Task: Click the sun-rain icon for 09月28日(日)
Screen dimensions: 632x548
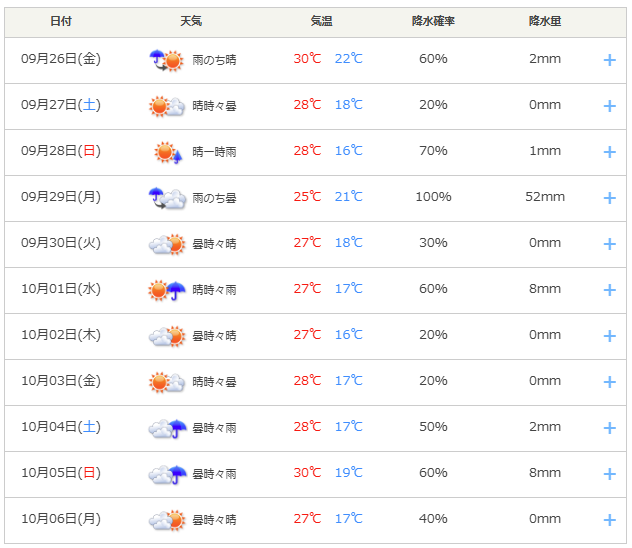Action: pos(167,152)
